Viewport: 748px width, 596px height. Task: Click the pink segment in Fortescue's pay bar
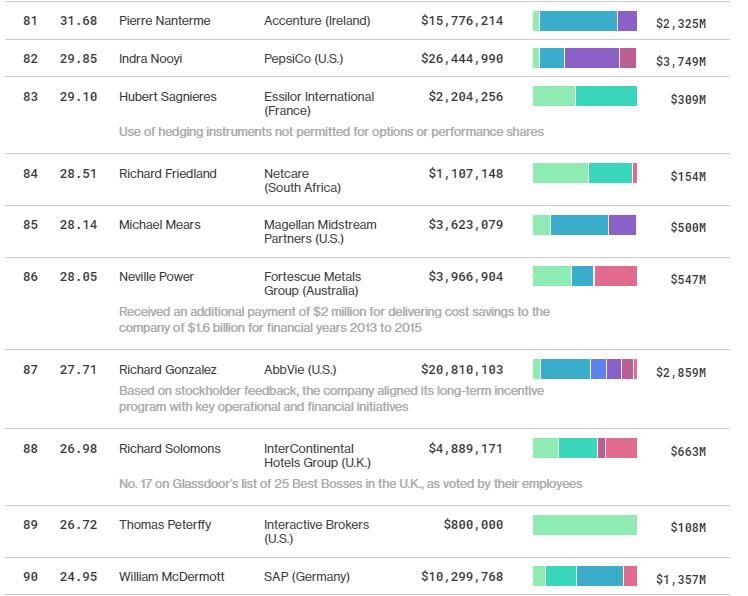(x=615, y=276)
